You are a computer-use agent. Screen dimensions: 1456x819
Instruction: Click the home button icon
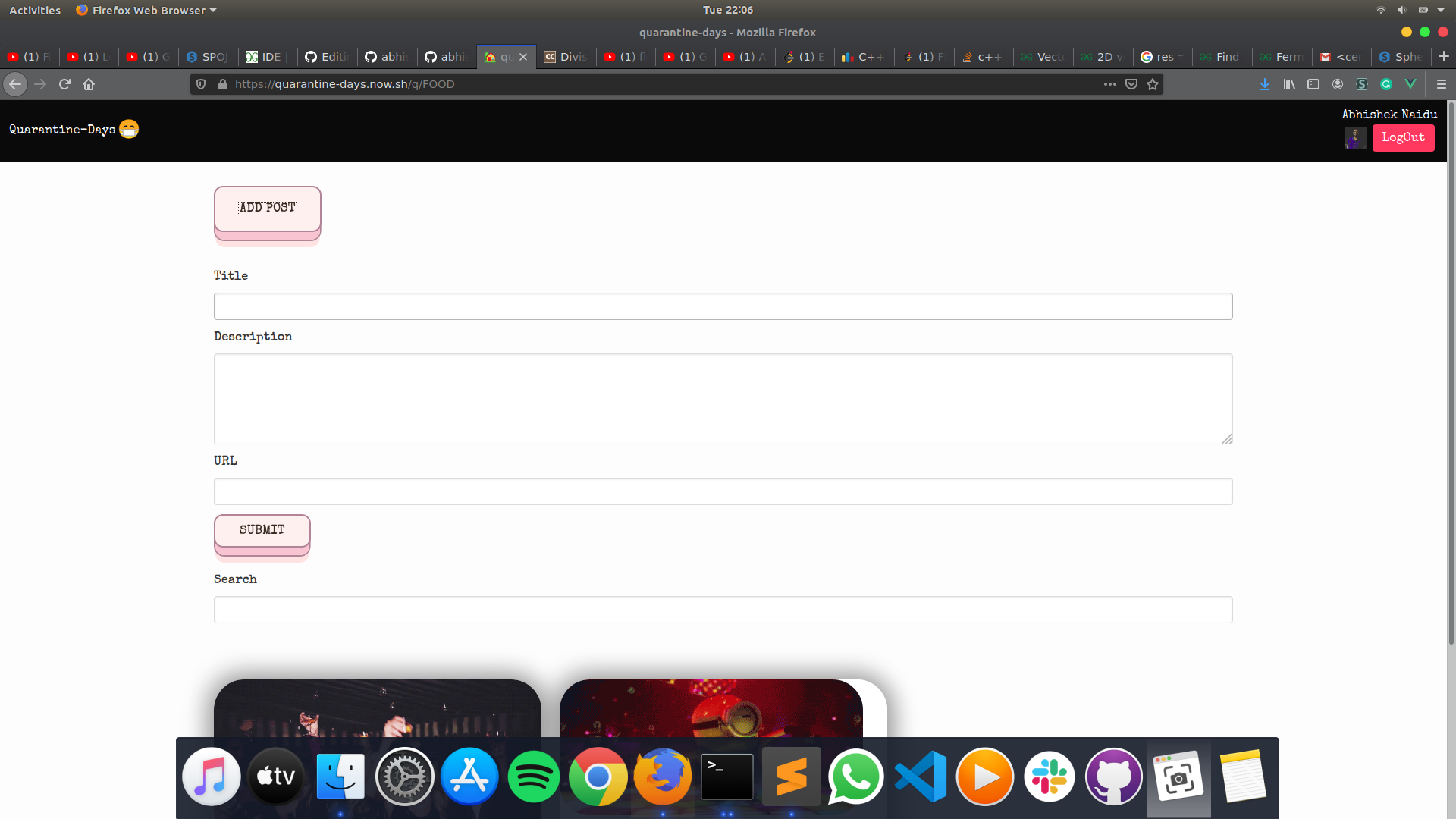pos(89,84)
